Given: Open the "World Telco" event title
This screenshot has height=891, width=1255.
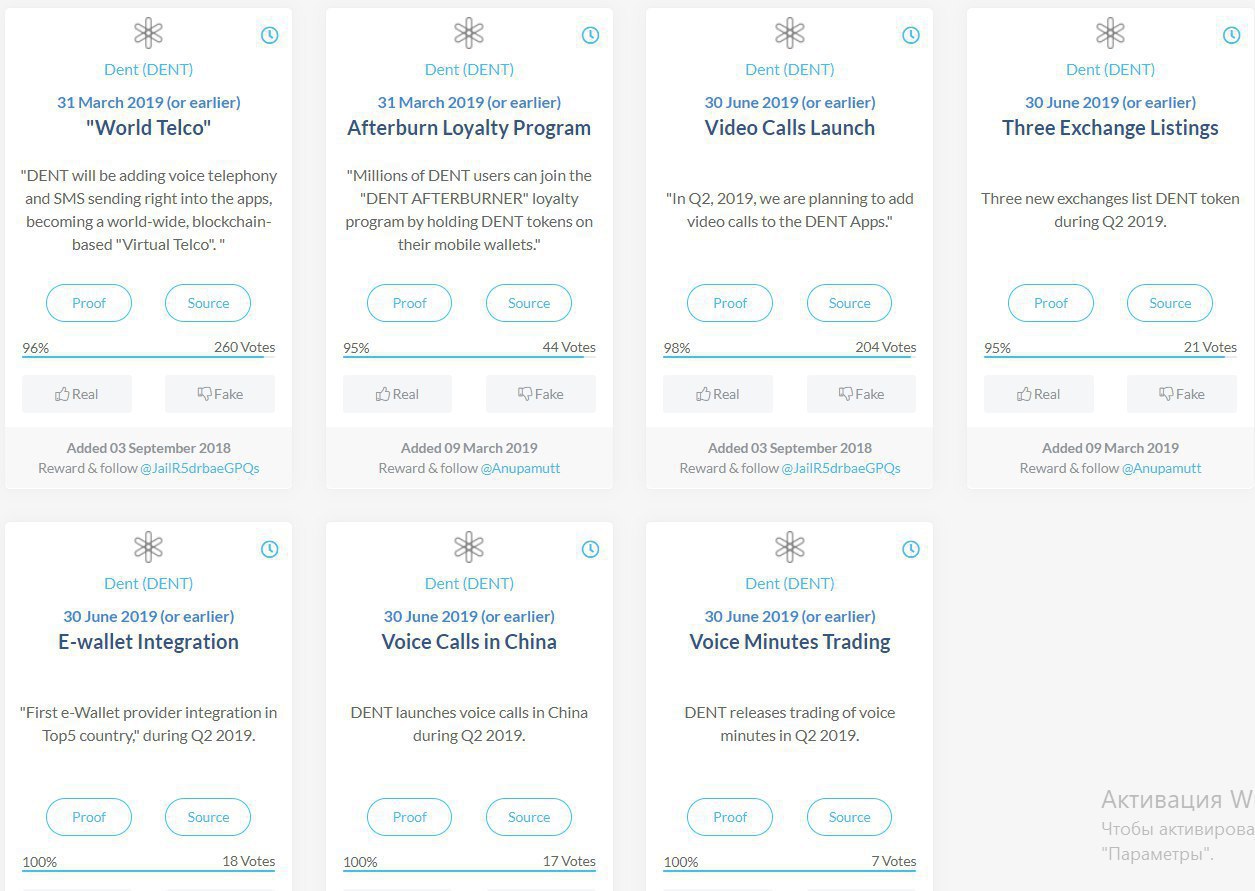Looking at the screenshot, I should [148, 128].
